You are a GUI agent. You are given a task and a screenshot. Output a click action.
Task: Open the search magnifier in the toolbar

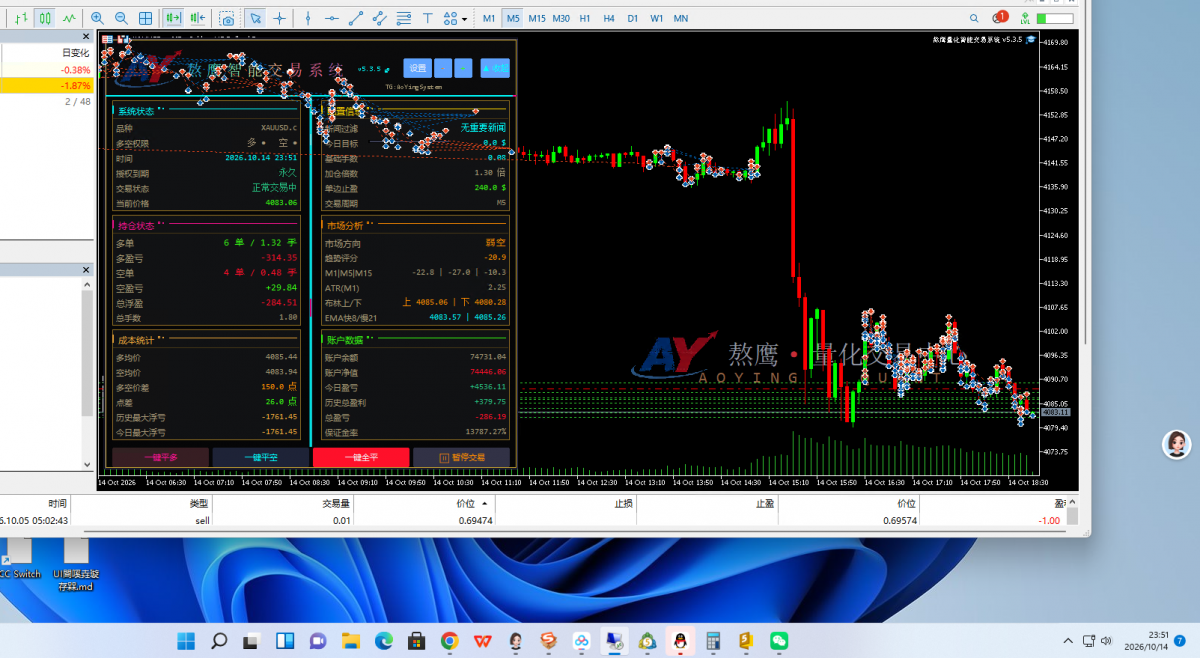click(x=975, y=18)
